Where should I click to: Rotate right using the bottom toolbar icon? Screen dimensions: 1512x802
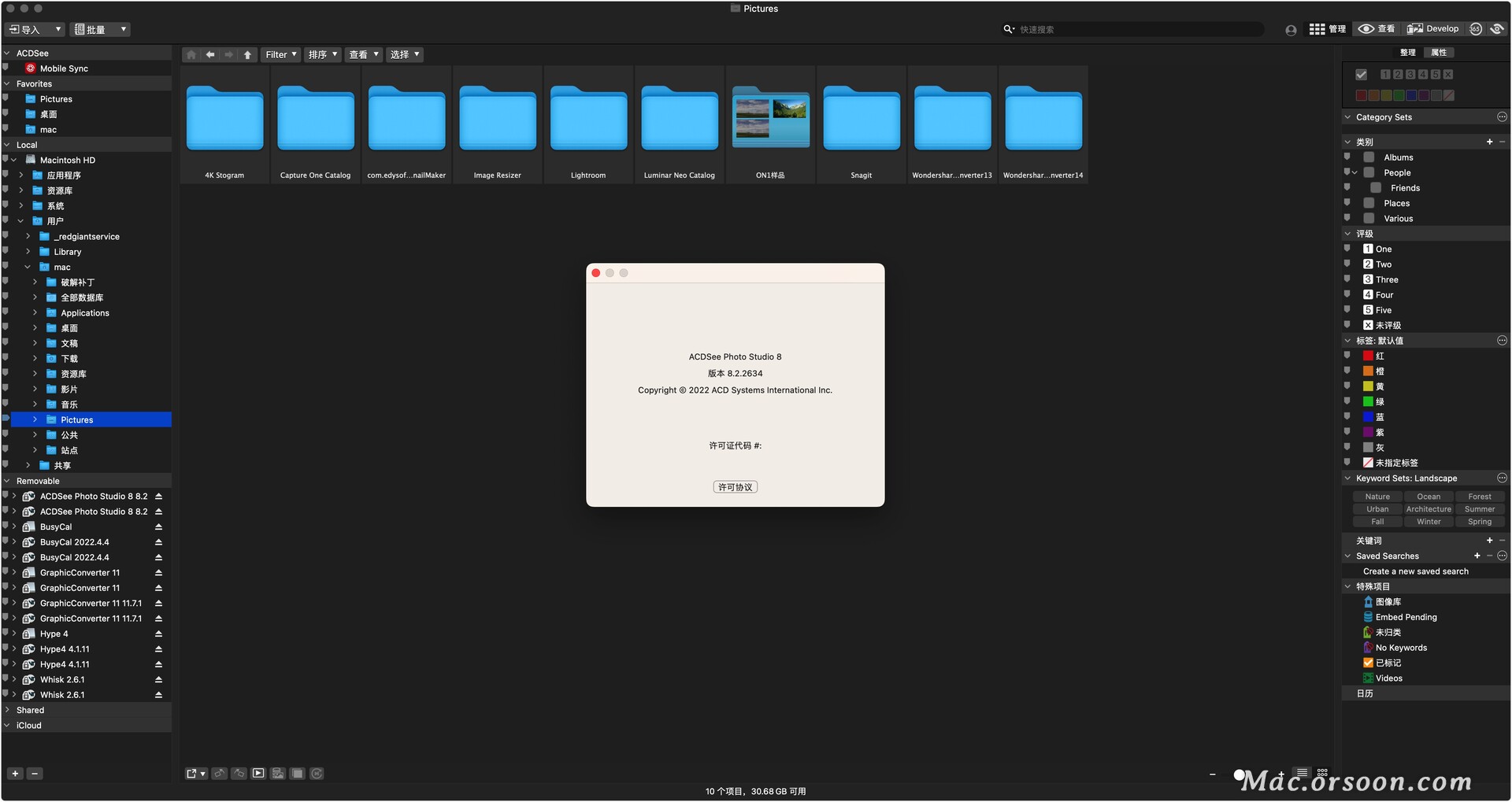(239, 774)
